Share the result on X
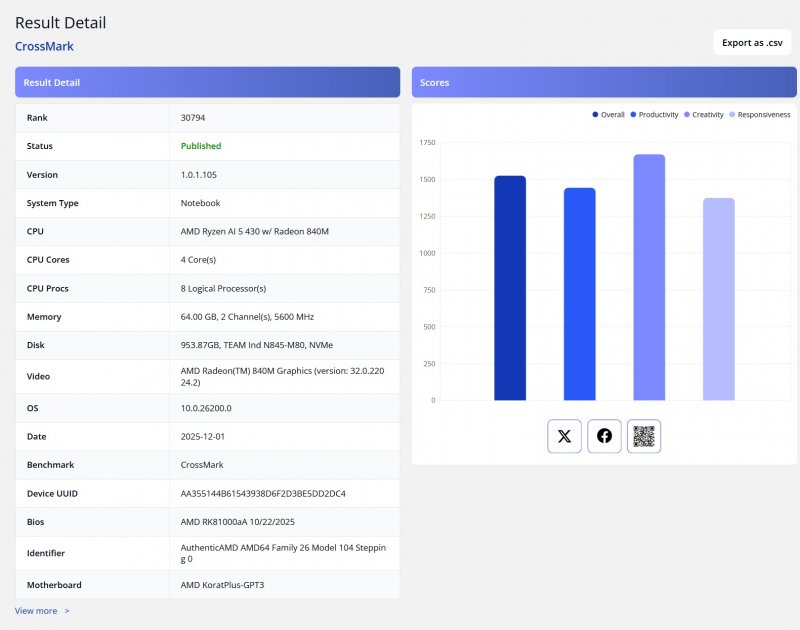 pyautogui.click(x=564, y=436)
